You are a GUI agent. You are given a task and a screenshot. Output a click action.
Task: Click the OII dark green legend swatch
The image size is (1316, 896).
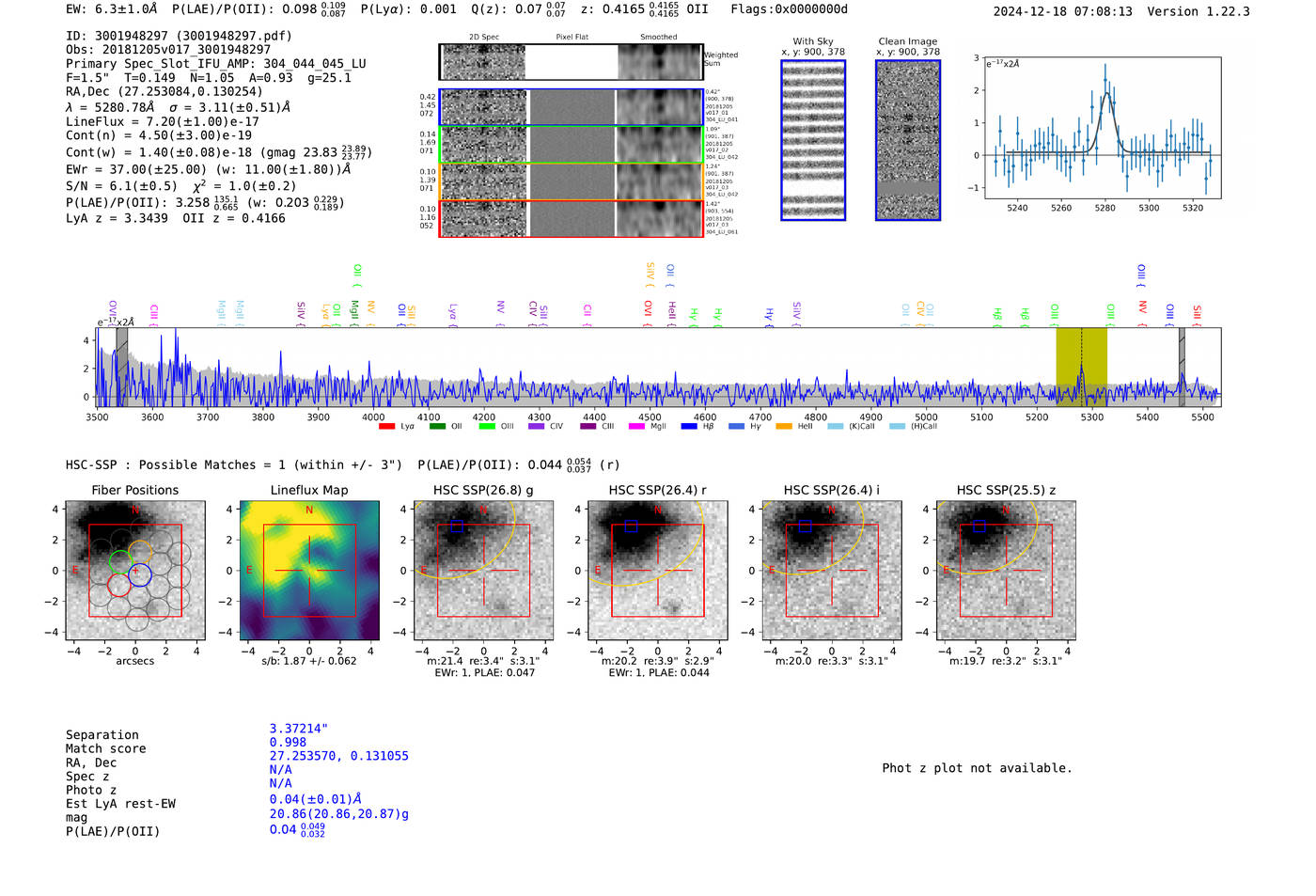pyautogui.click(x=437, y=427)
